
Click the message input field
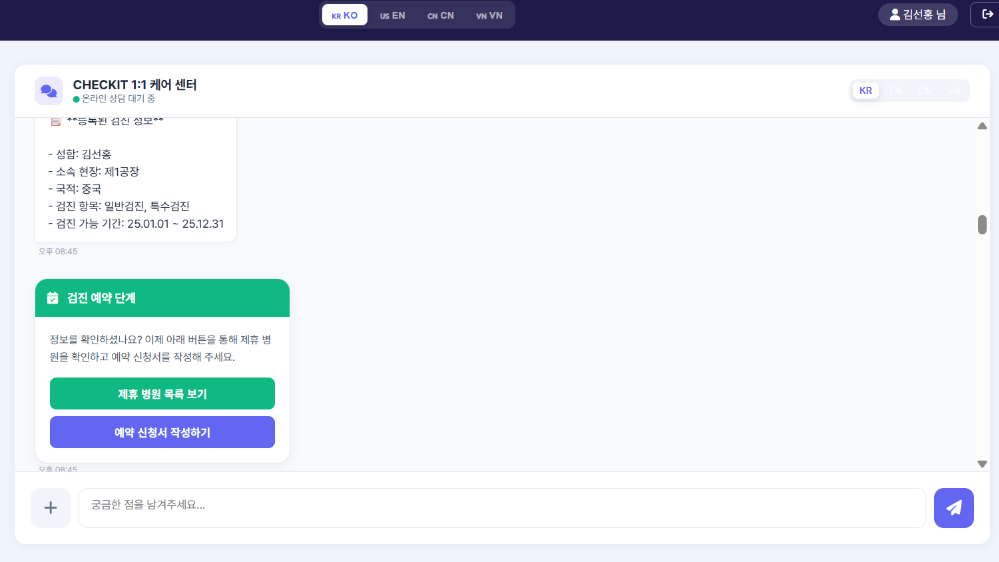pyautogui.click(x=501, y=507)
